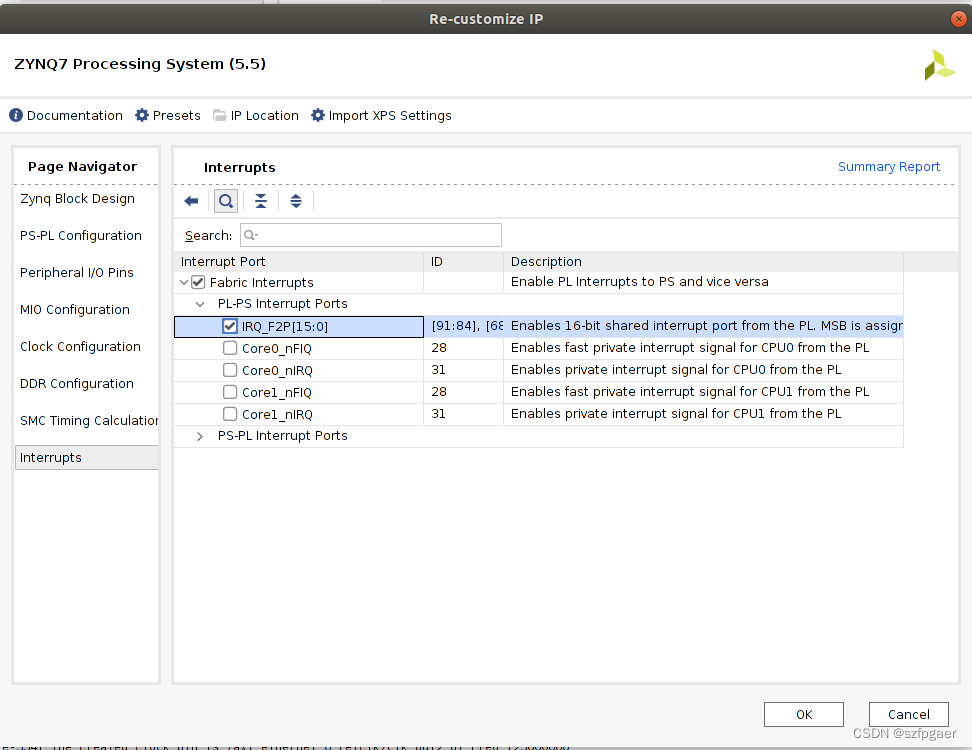Click the expand all toolbar icon
Image resolution: width=972 pixels, height=750 pixels.
click(x=296, y=201)
